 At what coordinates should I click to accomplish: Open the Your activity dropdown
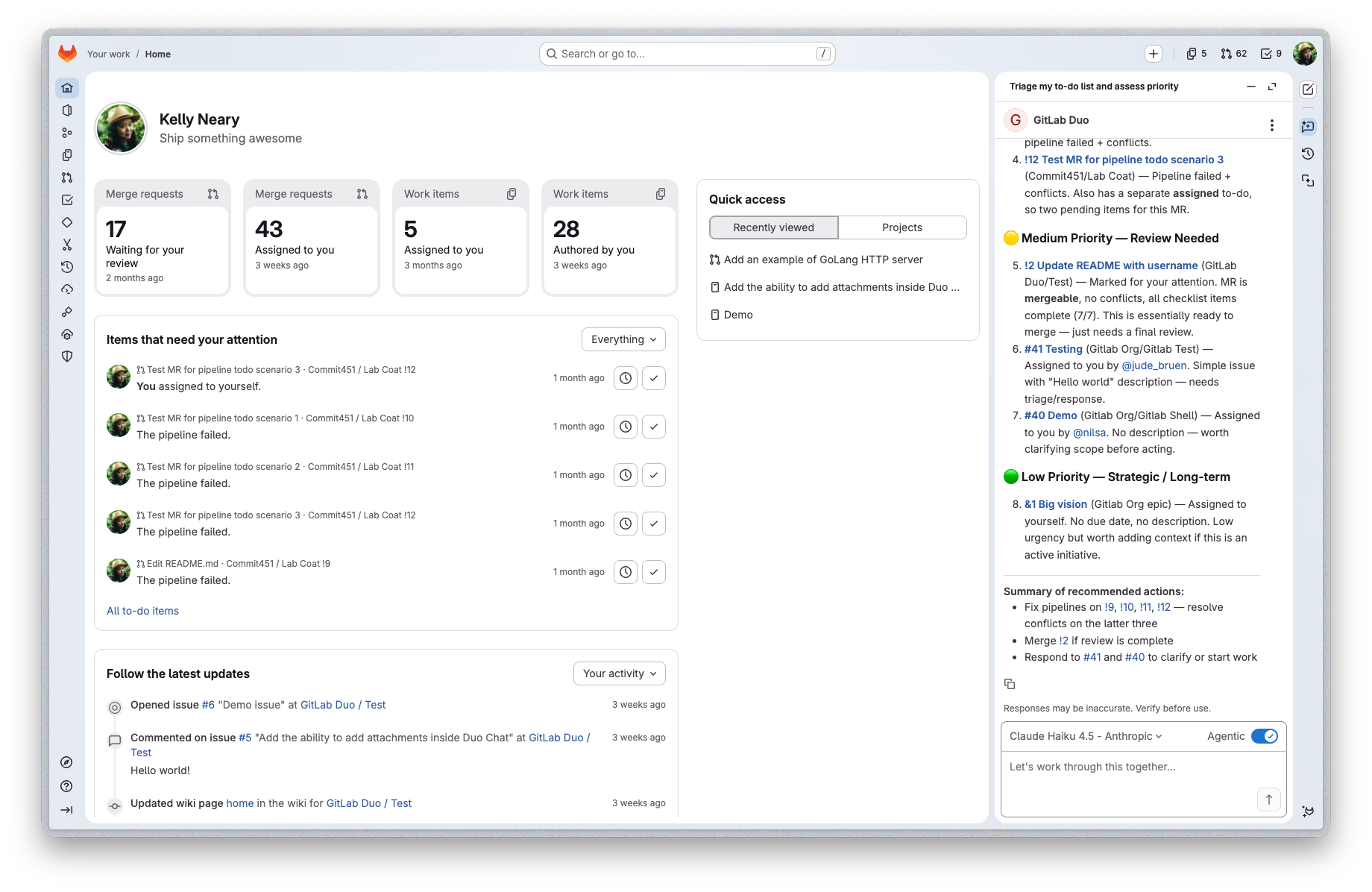620,673
